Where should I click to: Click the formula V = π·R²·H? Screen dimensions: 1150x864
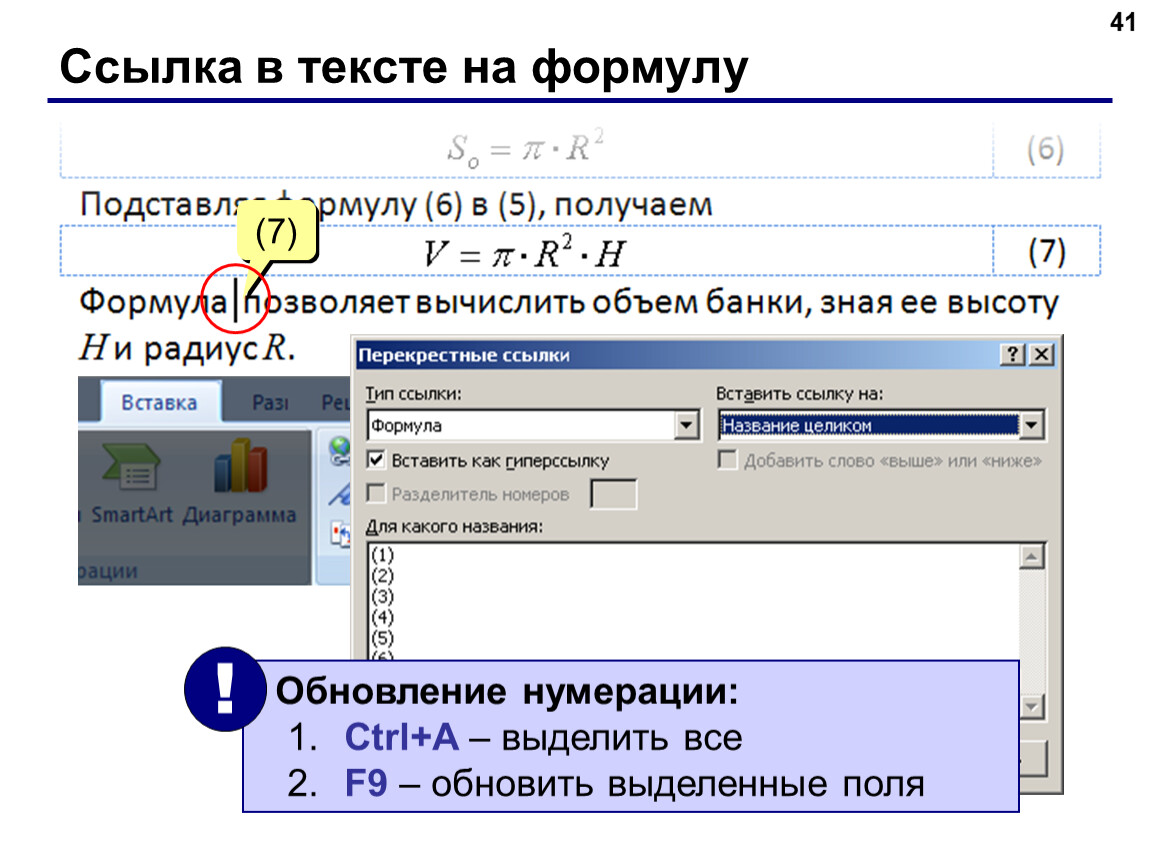pyautogui.click(x=524, y=253)
